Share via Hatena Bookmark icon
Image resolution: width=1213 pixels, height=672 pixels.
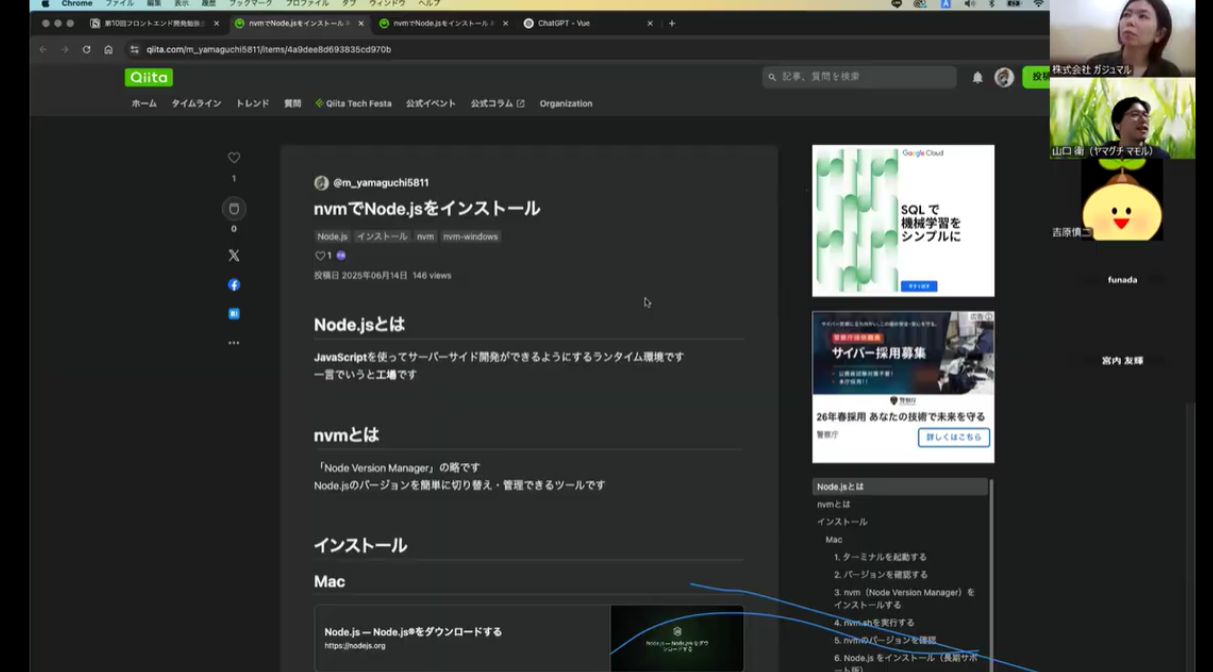coord(234,314)
